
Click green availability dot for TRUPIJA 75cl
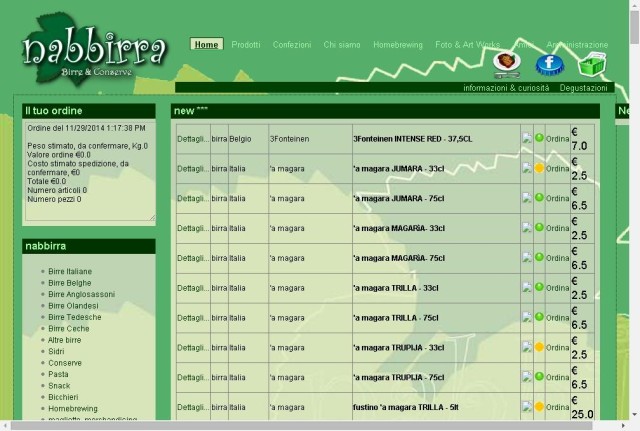coord(539,377)
